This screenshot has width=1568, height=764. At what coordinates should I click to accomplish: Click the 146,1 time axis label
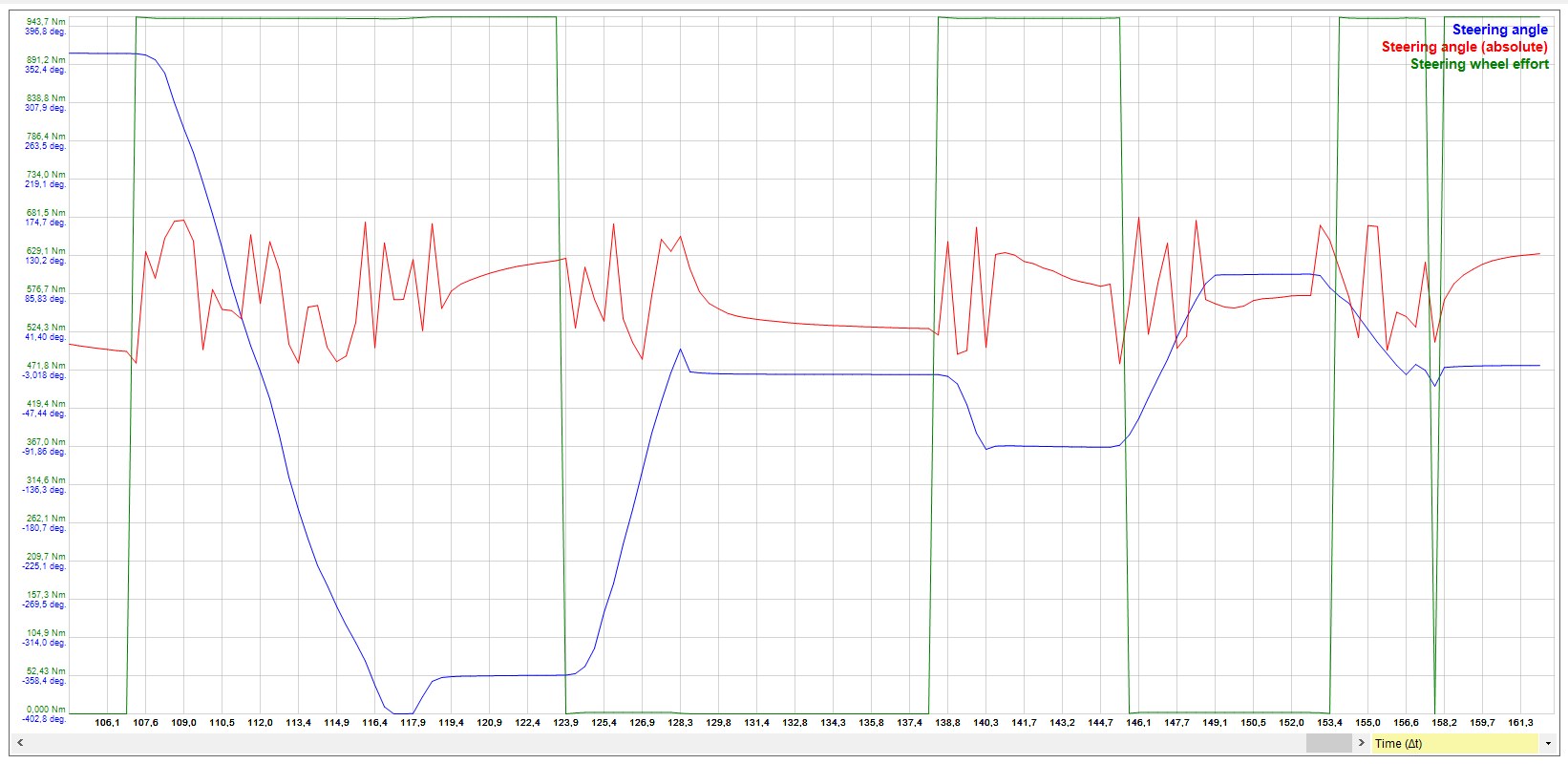pos(1138,723)
